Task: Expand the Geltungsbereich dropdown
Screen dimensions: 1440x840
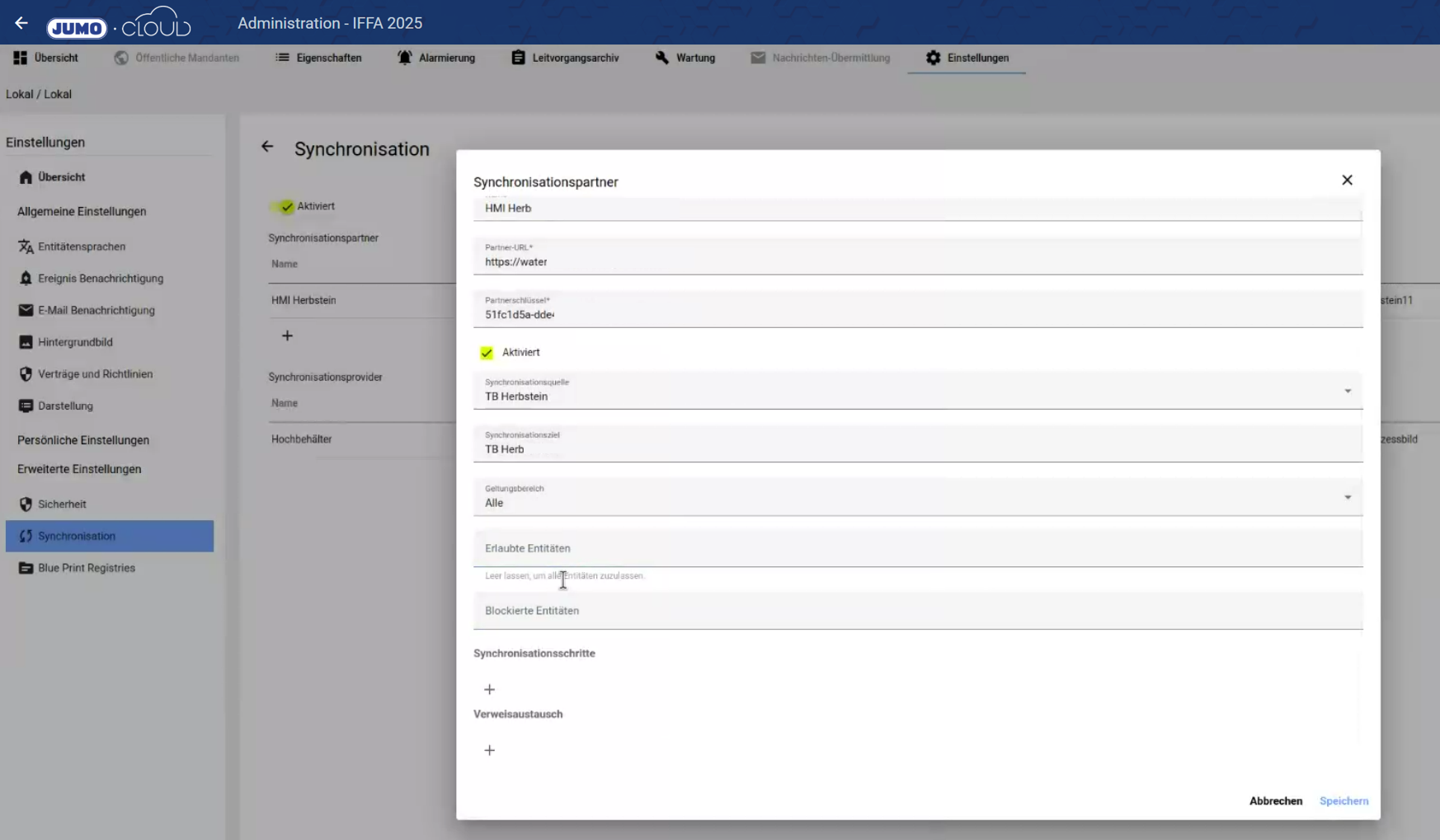Action: 1347,498
